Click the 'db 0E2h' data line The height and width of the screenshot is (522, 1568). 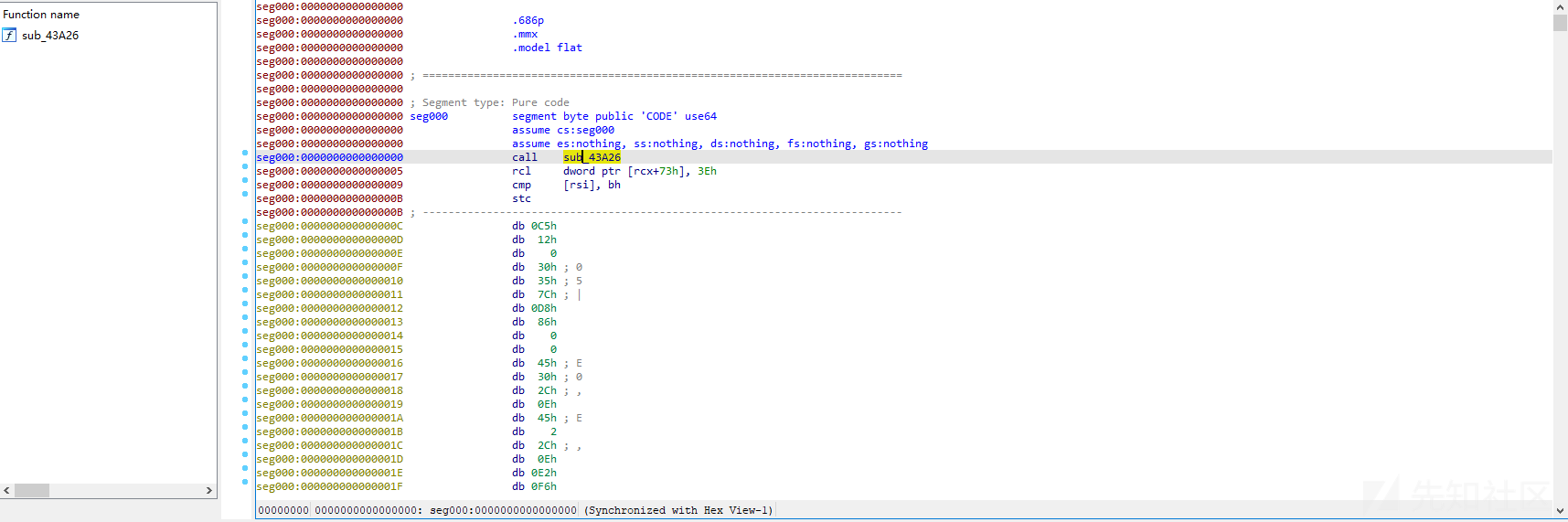534,473
